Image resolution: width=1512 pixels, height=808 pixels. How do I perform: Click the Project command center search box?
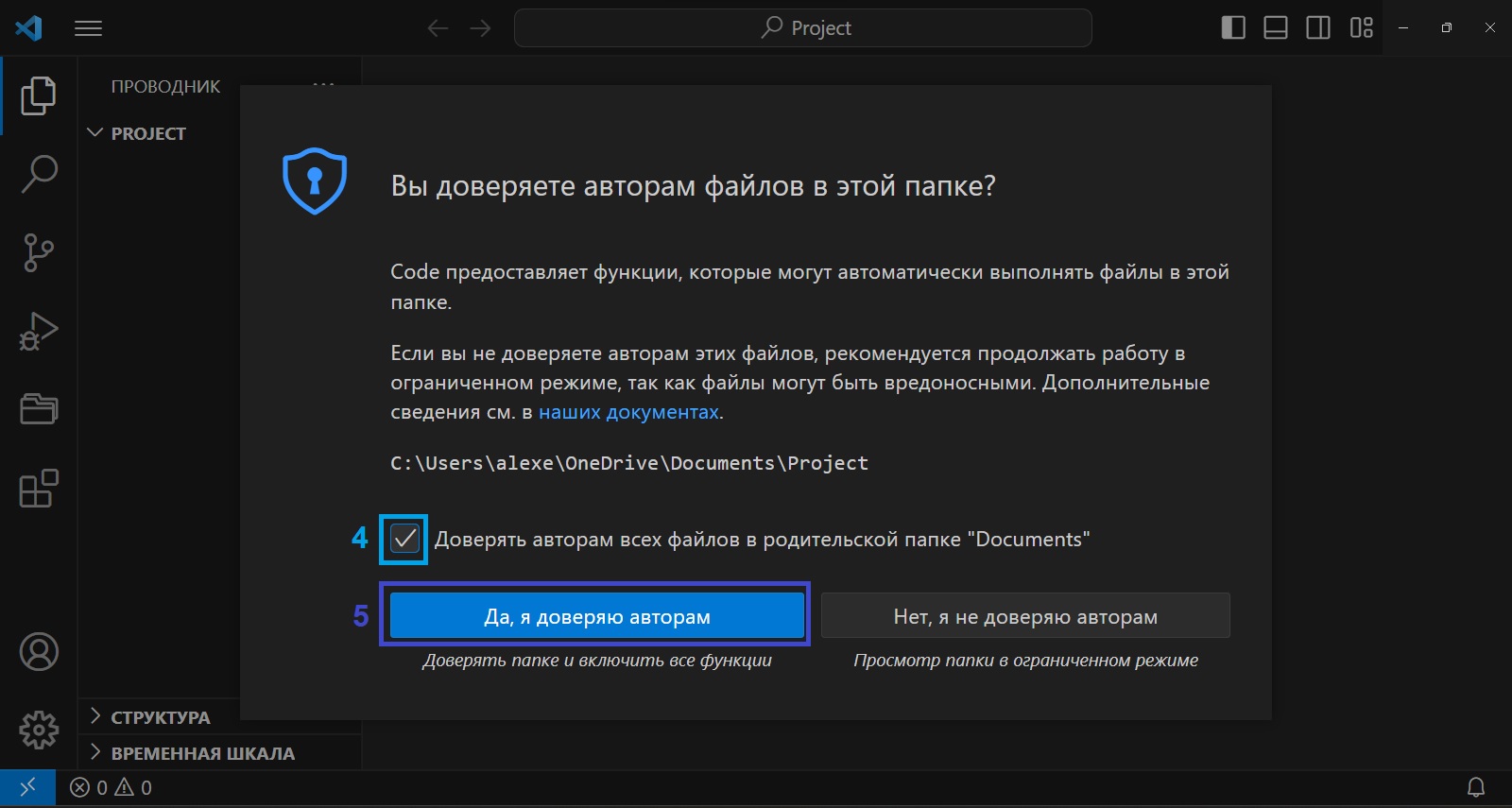pyautogui.click(x=802, y=28)
